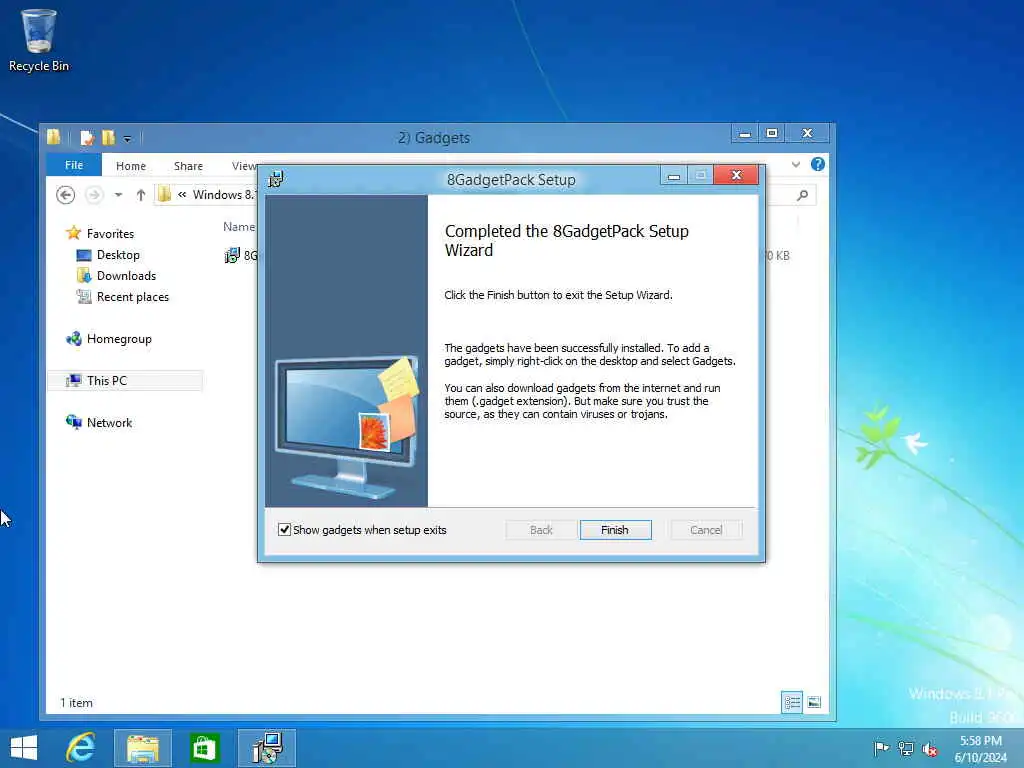The width and height of the screenshot is (1024, 768).
Task: Open Action Center flag in tray
Action: (x=881, y=748)
